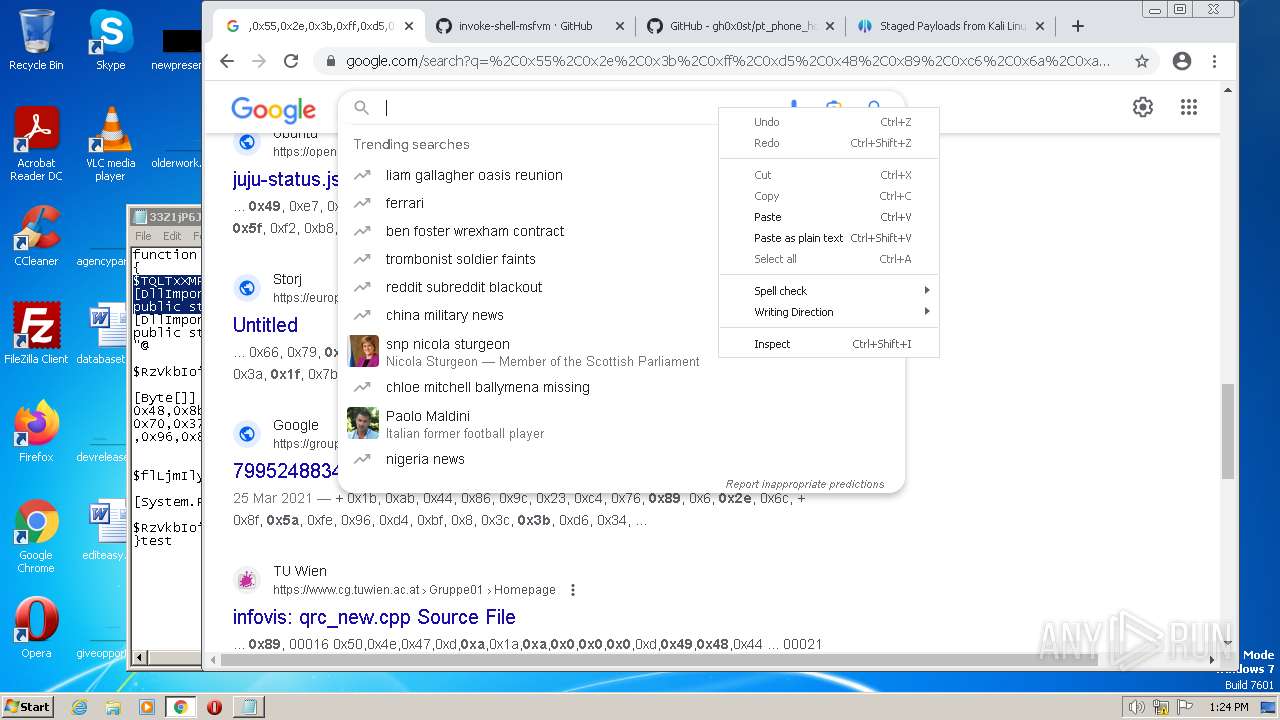Click the page vertical scrollbar thumb
Viewport: 1280px width, 720px height.
[1229, 430]
